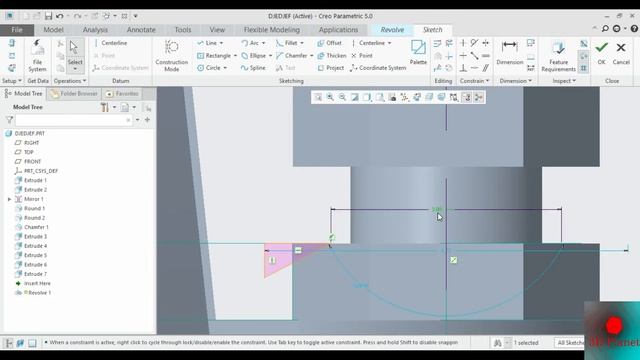Select the Chamfer sketch tool
Screen dimensions: 640x360
291,56
